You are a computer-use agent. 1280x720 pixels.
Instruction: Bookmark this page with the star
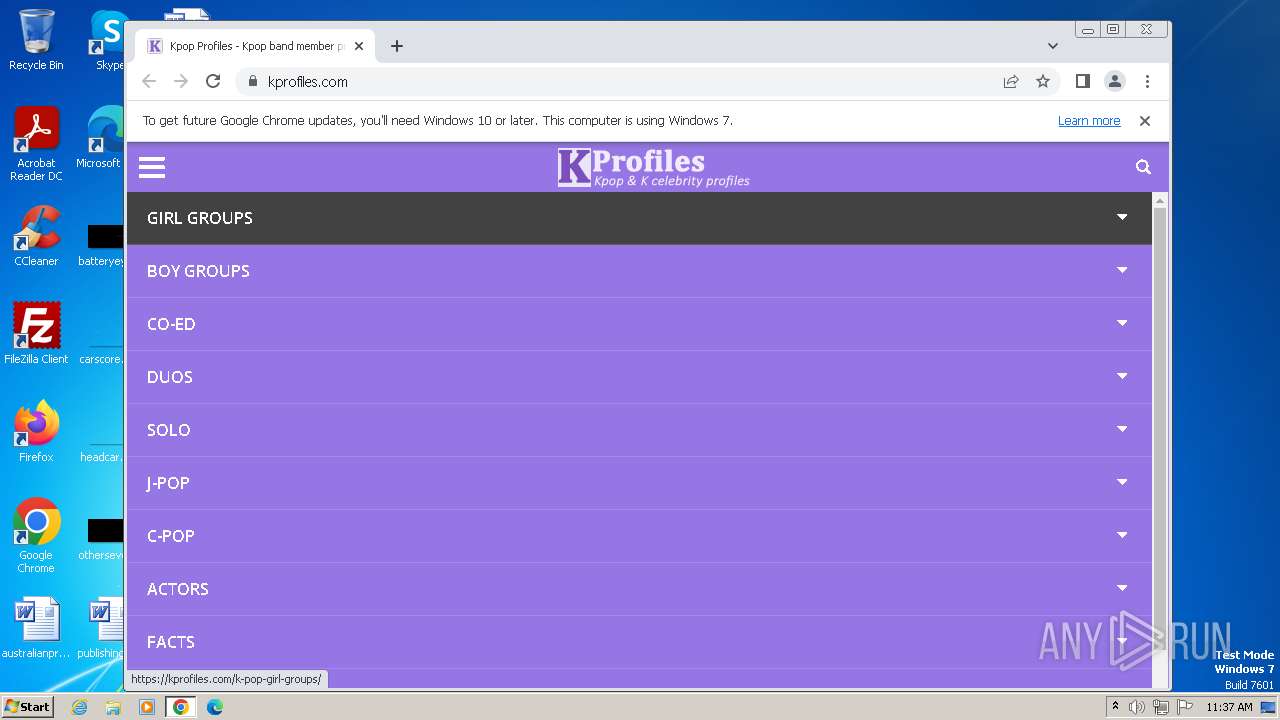(1043, 82)
